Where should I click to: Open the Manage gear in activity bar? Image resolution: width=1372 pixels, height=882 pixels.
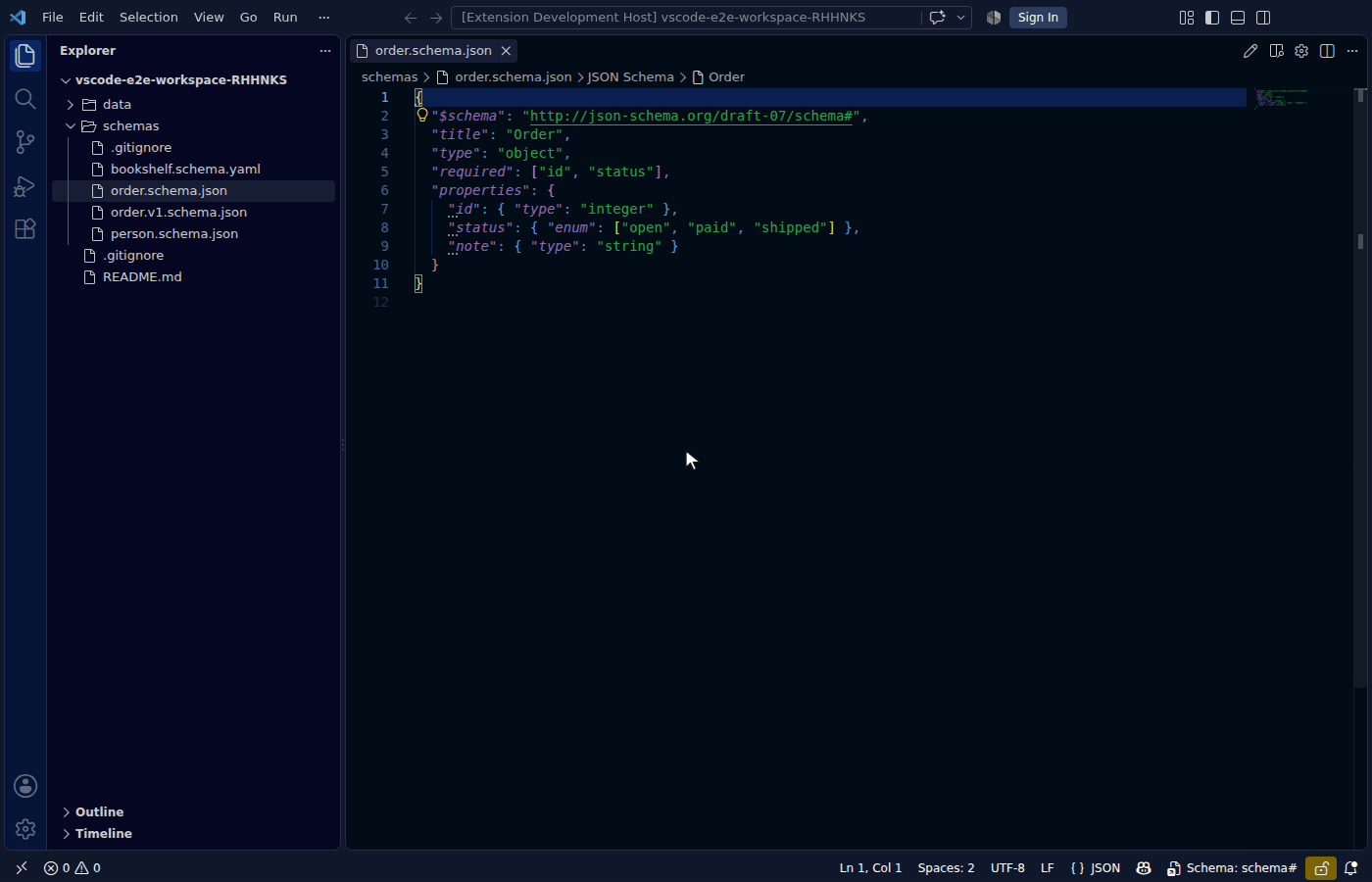[25, 829]
